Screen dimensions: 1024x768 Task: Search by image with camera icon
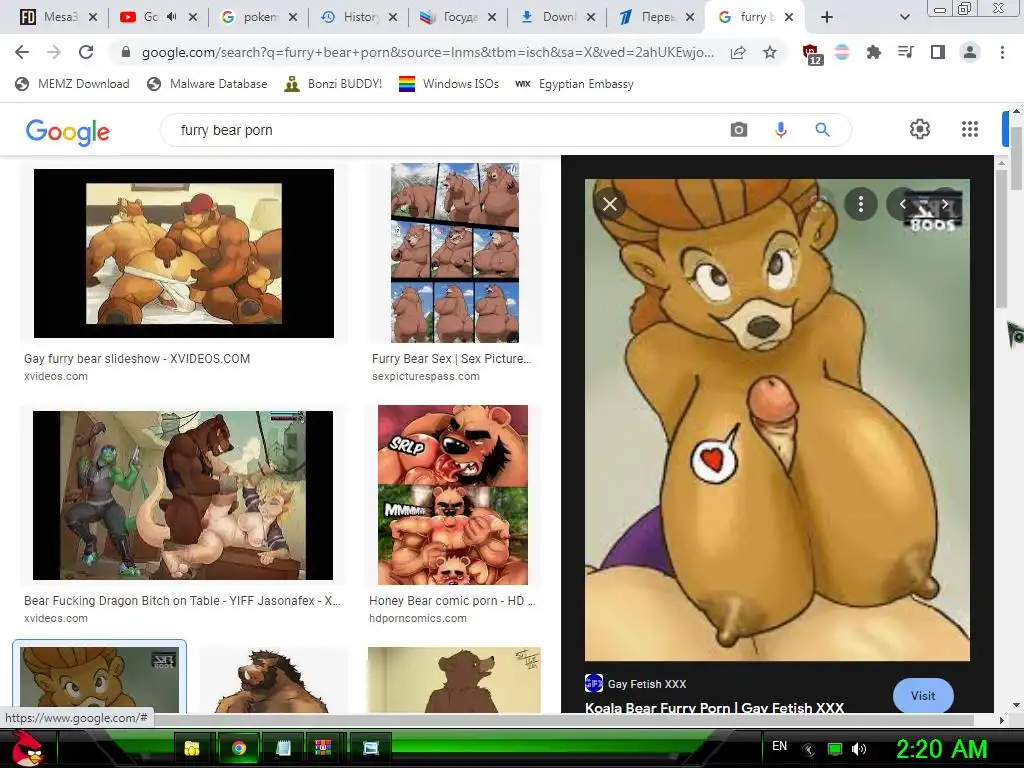tap(739, 129)
